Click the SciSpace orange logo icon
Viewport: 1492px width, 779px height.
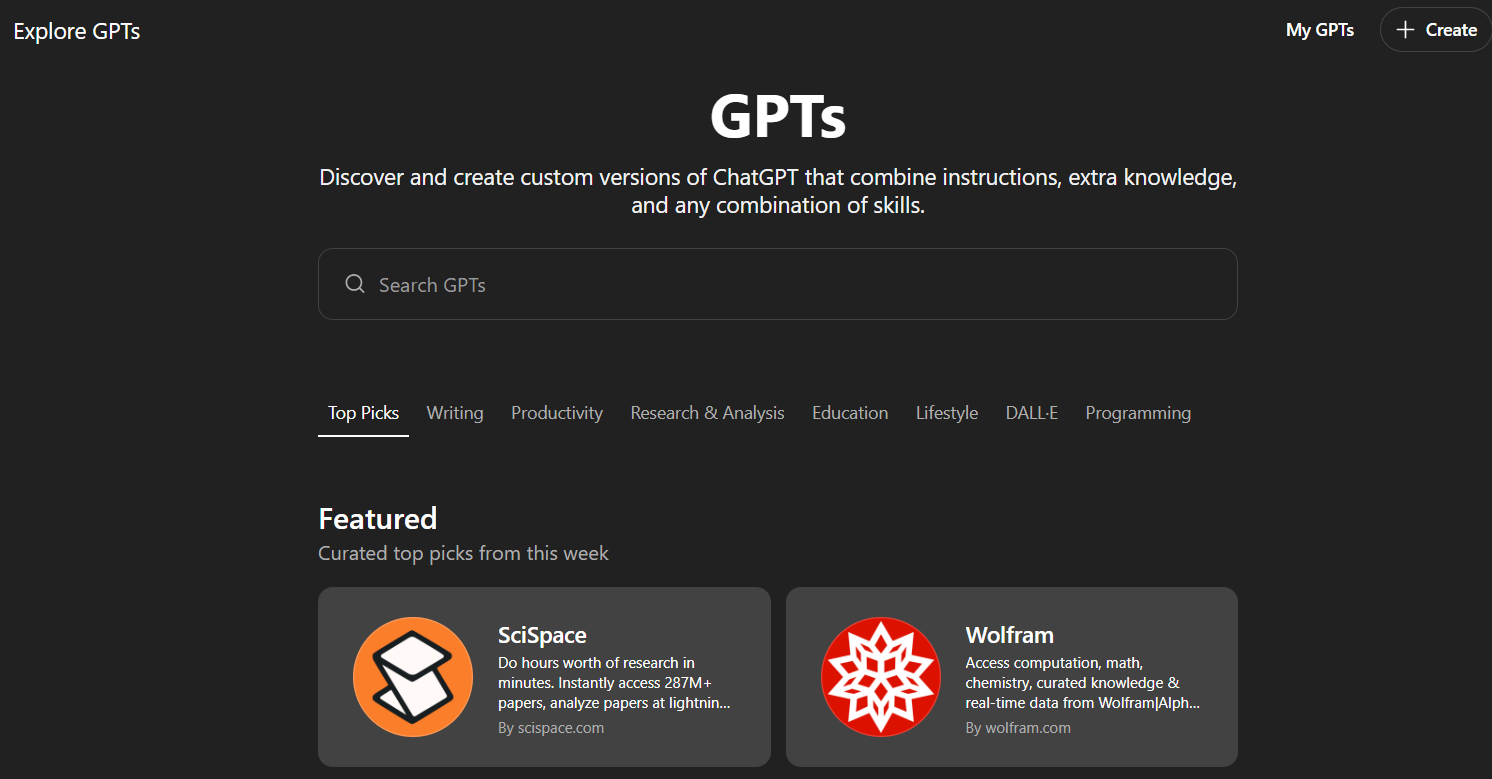coord(412,677)
